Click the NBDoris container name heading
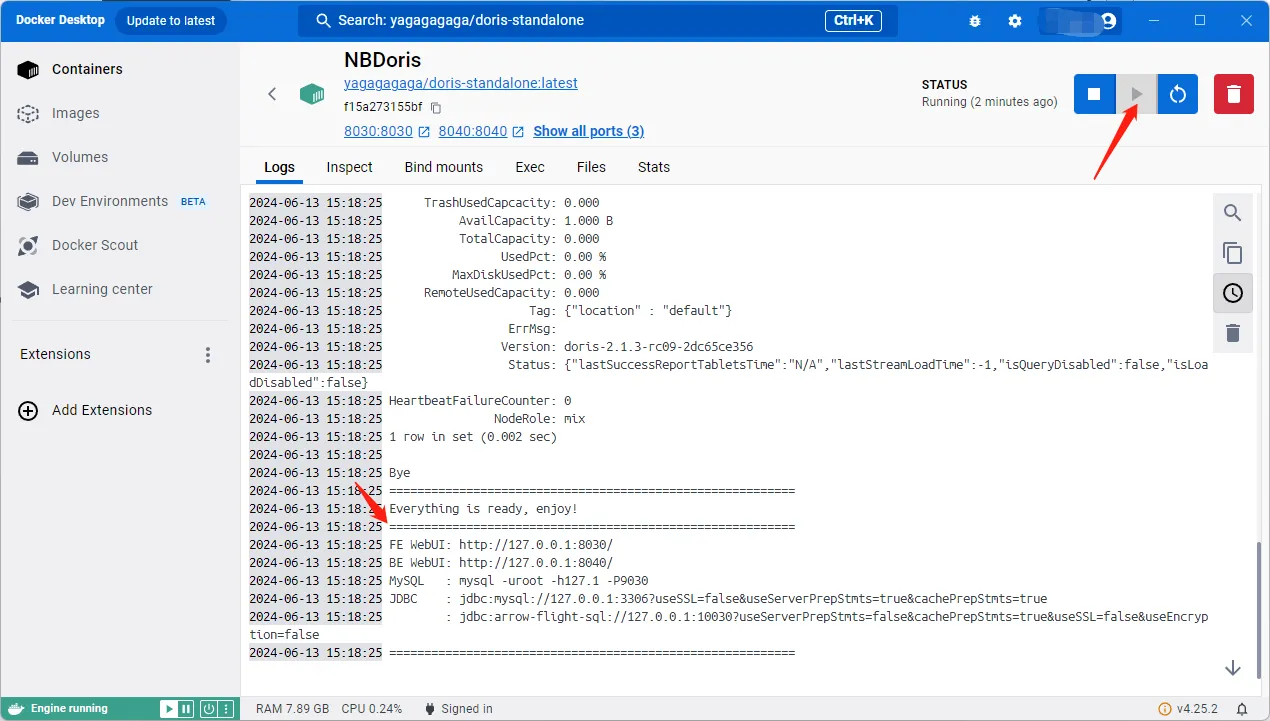Viewport: 1270px width, 721px height. point(383,60)
